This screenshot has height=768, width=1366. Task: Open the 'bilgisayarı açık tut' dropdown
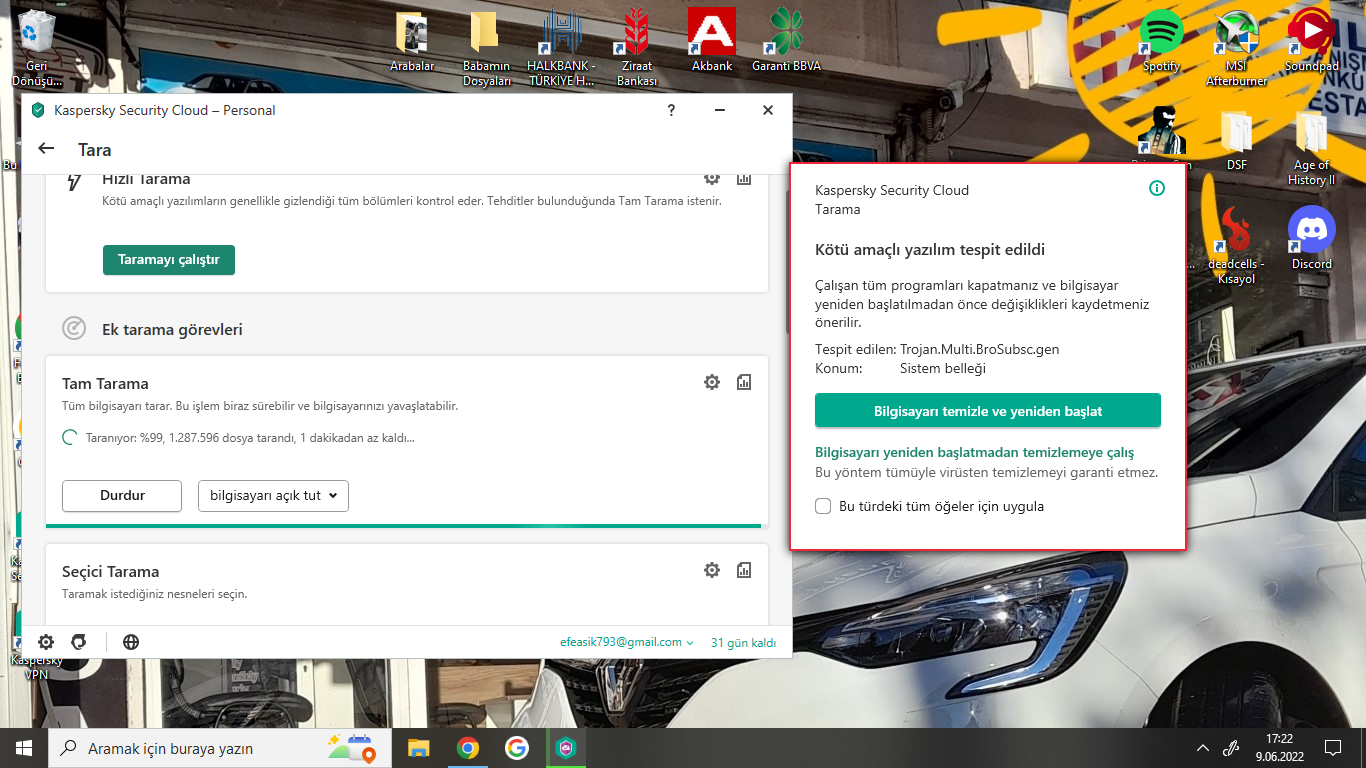(273, 496)
